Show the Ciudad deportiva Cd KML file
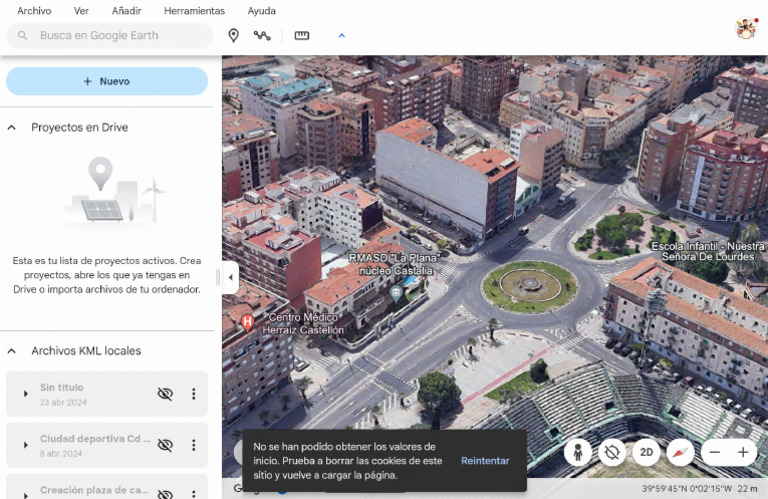Viewport: 768px width, 499px height. click(165, 445)
